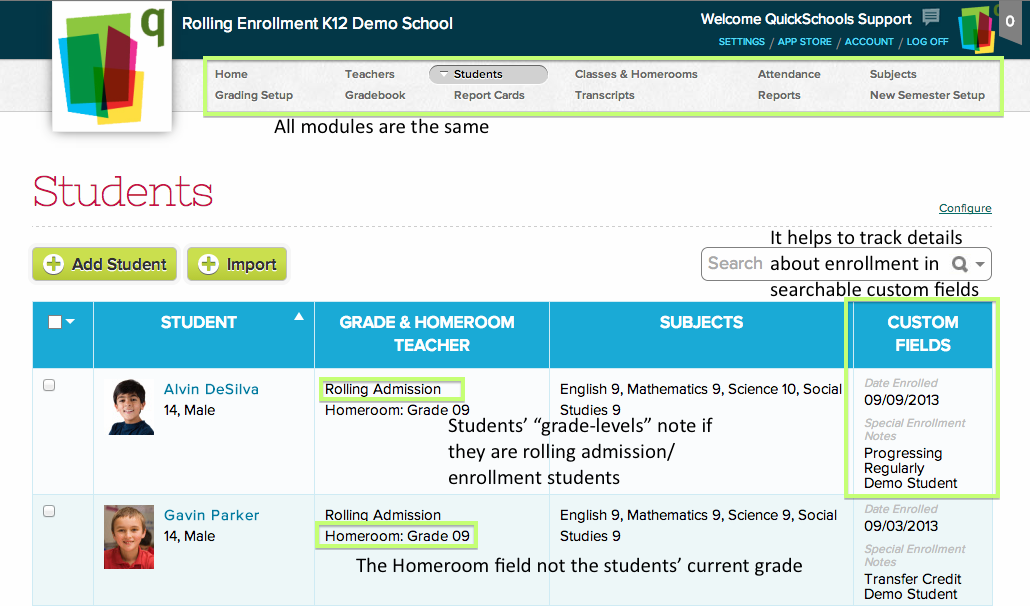Check the box for Gavin Parker
The height and width of the screenshot is (606, 1030).
pyautogui.click(x=49, y=511)
